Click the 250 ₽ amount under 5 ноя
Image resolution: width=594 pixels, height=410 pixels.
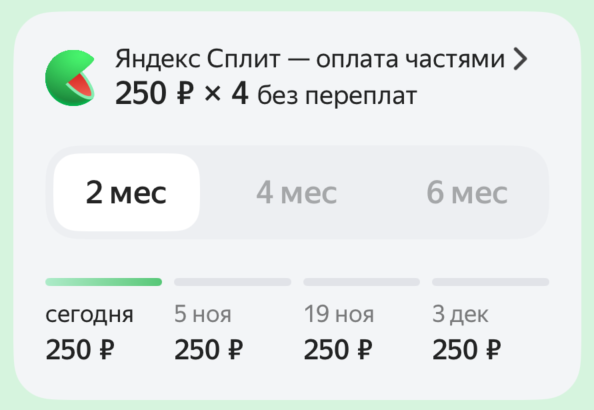click(x=209, y=349)
